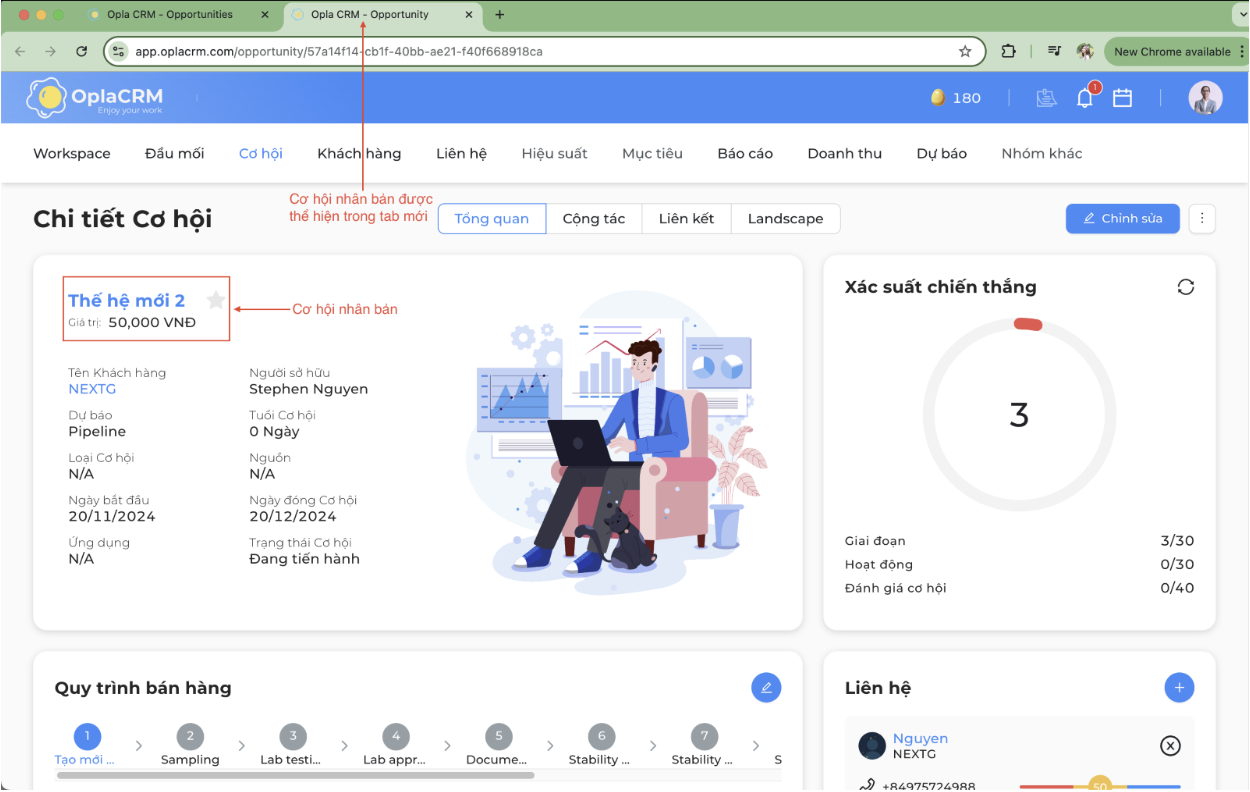Open the Liên hệ menu
1250x792 pixels.
pos(461,153)
